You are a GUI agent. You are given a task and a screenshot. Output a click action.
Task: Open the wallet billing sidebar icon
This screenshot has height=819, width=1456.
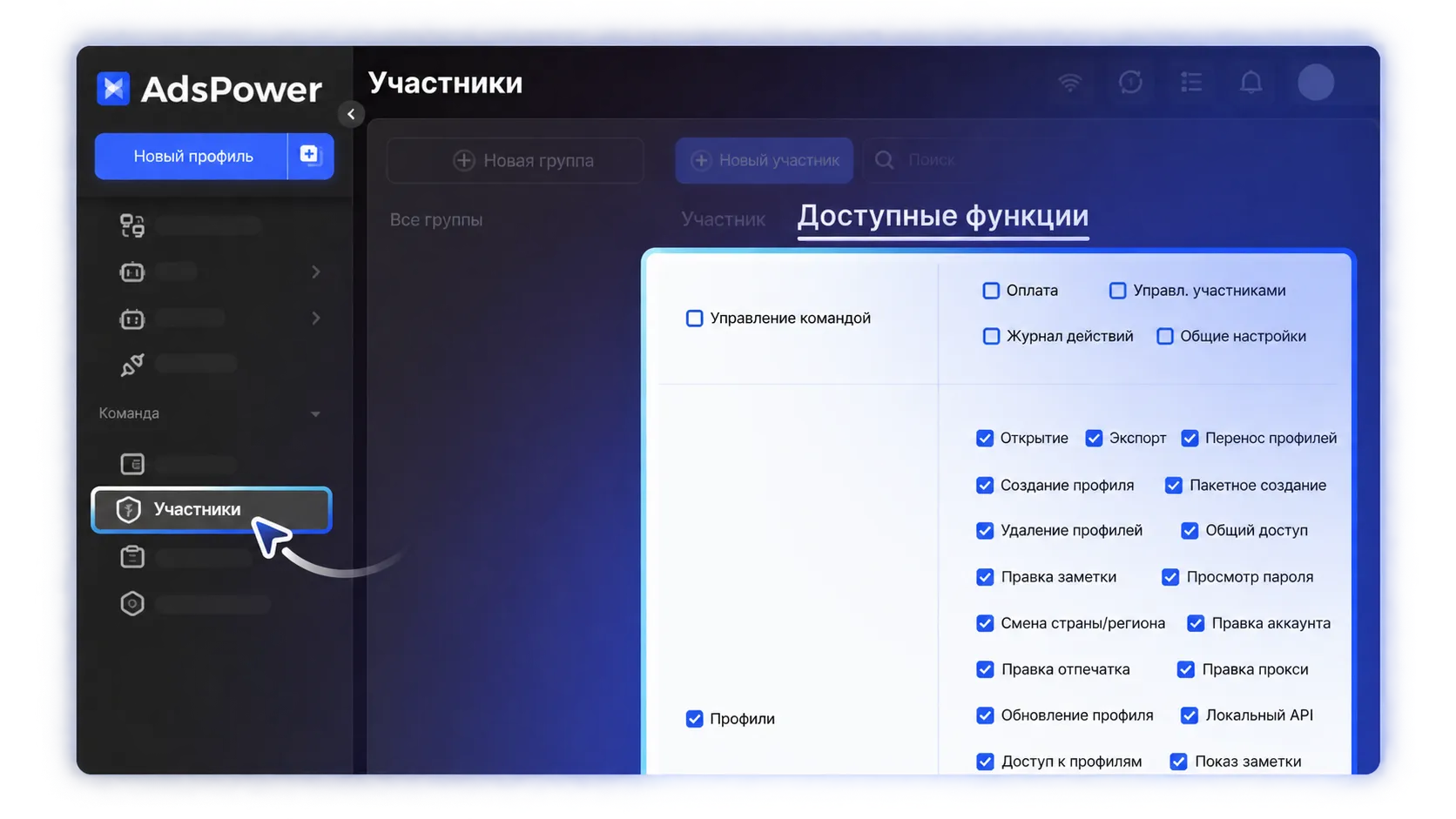(x=132, y=464)
